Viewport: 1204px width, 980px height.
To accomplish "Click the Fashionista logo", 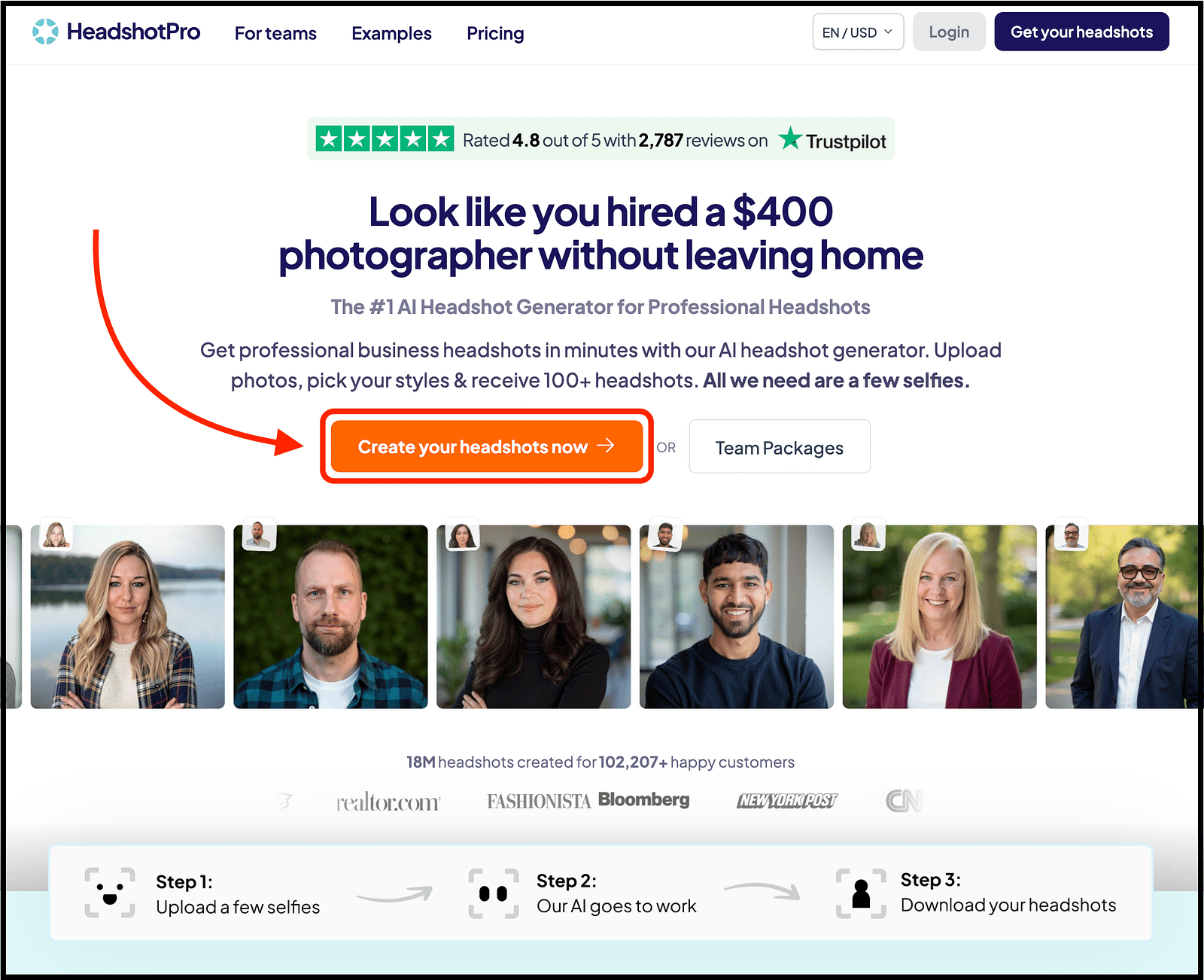I will [x=539, y=802].
